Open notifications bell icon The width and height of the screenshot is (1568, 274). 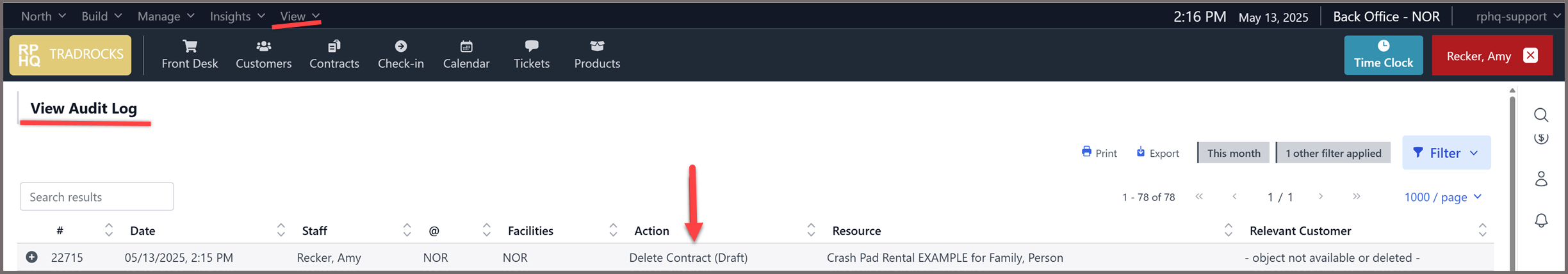tap(1541, 221)
